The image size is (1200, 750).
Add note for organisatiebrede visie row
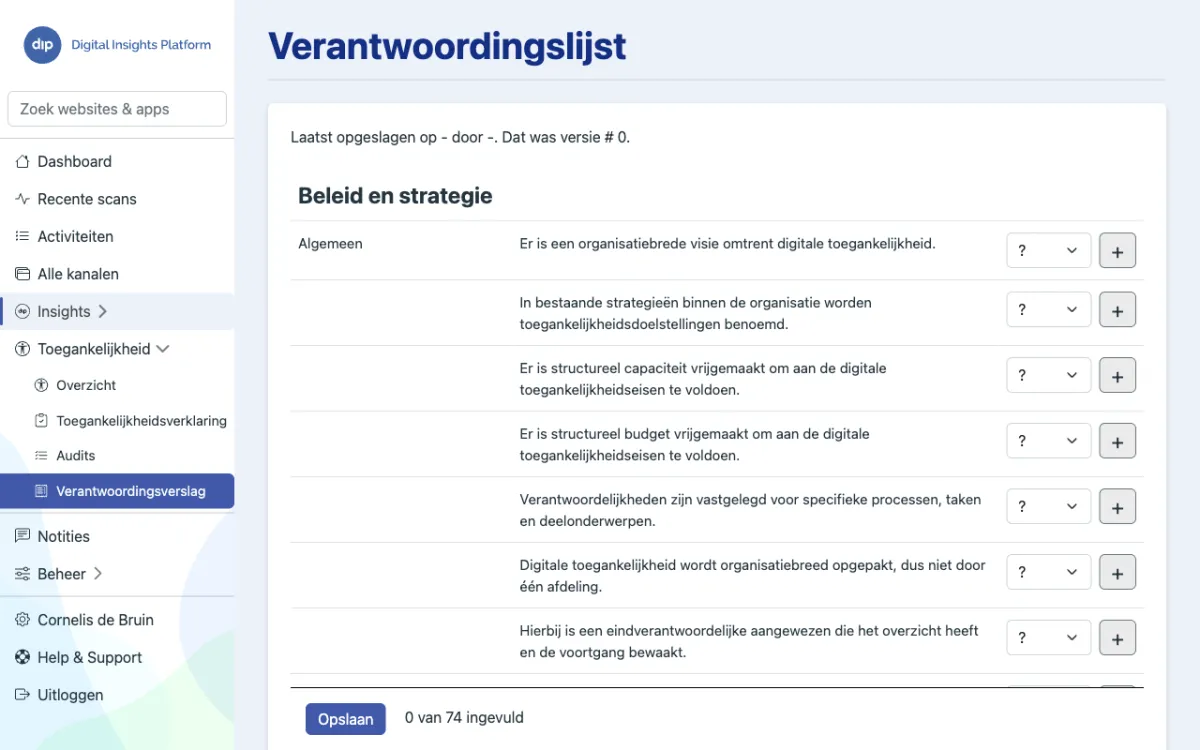[x=1117, y=251]
